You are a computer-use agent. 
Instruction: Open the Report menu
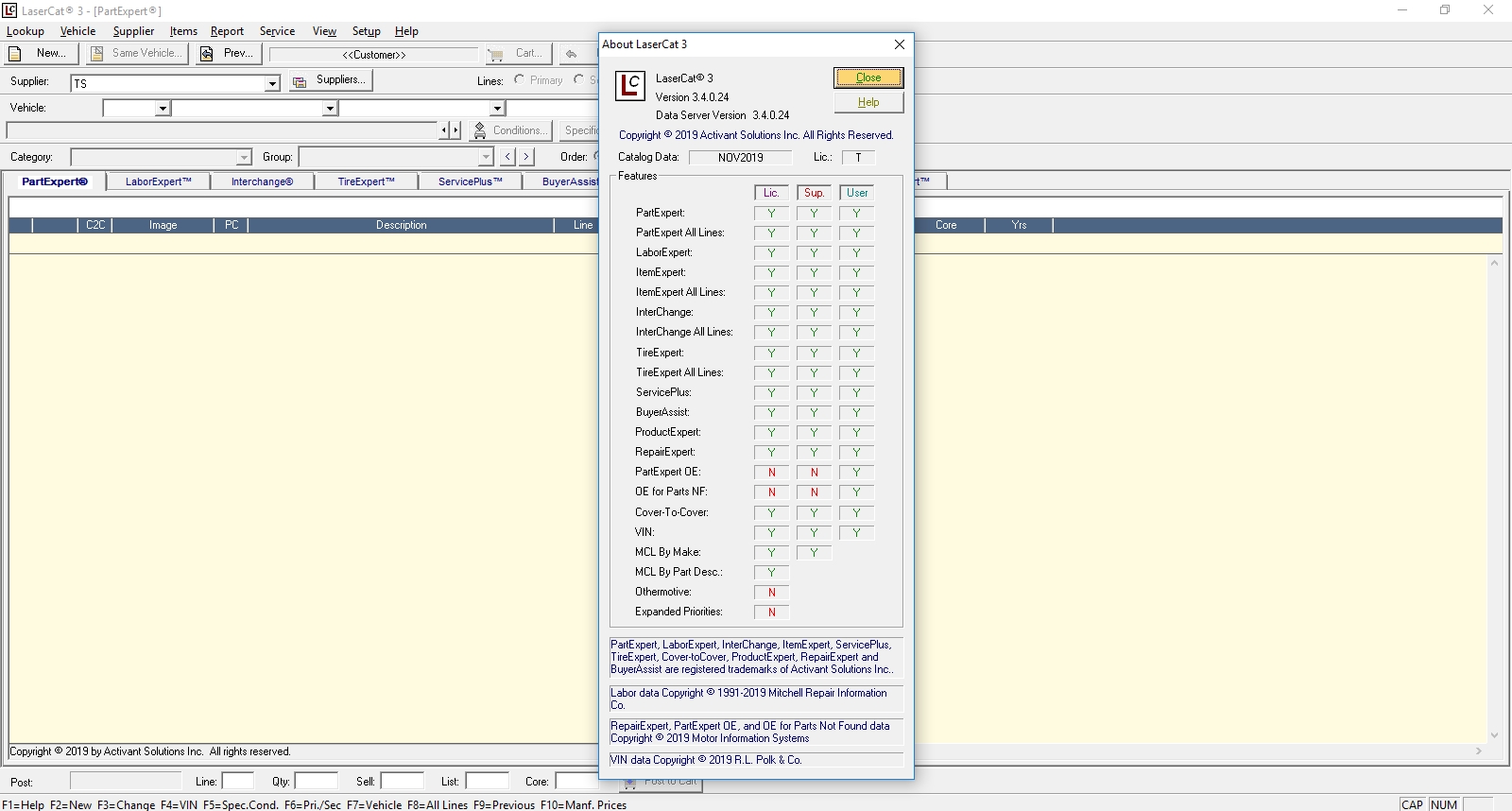[x=227, y=31]
